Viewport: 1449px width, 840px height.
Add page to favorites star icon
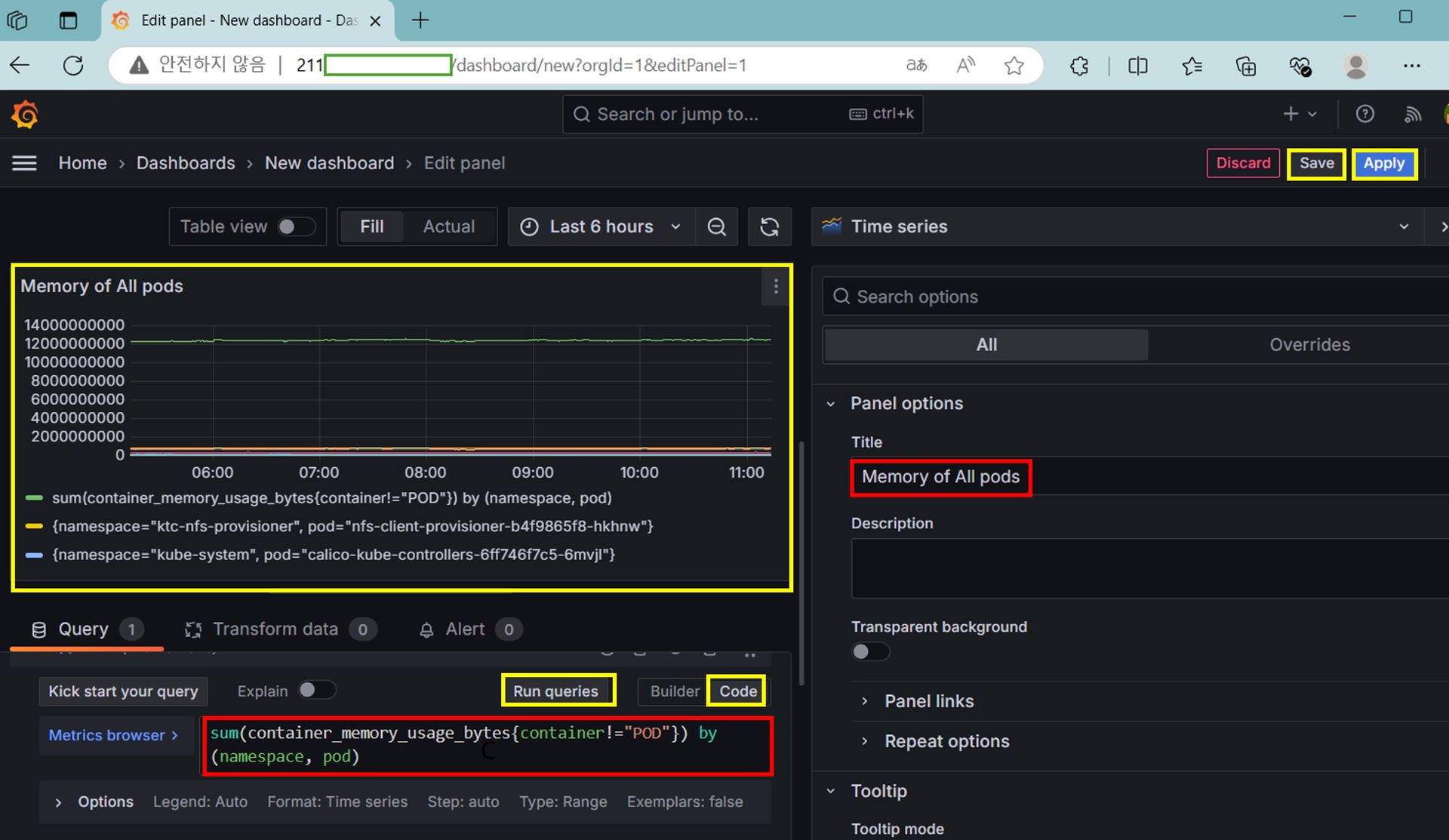pyautogui.click(x=1014, y=66)
